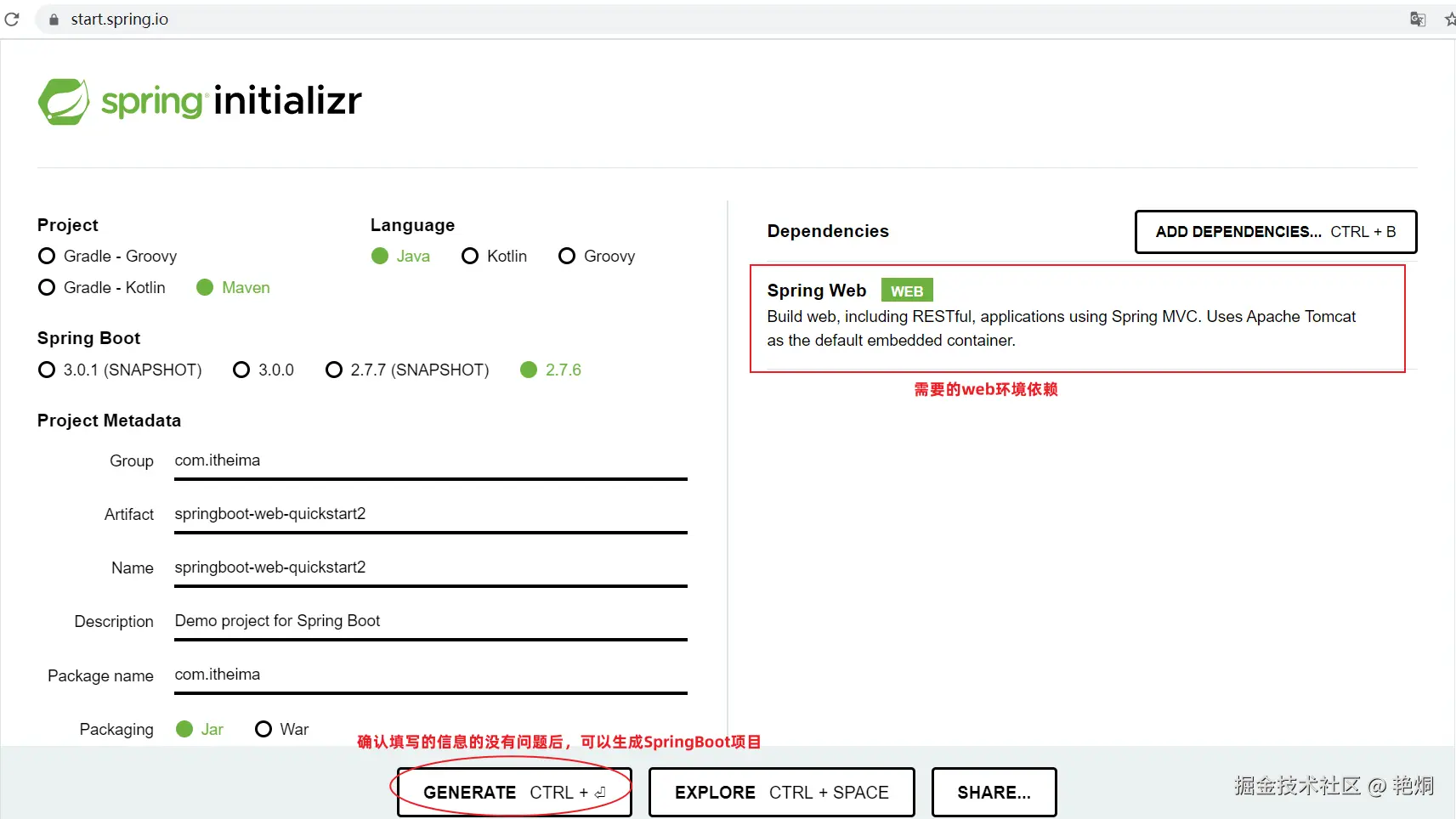This screenshot has width=1456, height=819.
Task: Select War packaging
Action: point(282,729)
